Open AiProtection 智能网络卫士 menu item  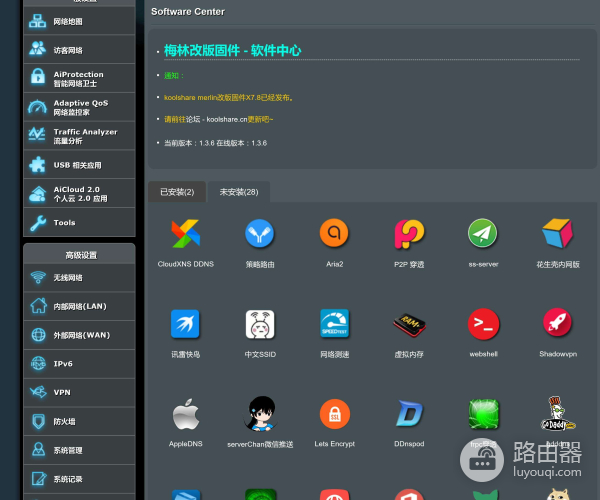point(79,78)
